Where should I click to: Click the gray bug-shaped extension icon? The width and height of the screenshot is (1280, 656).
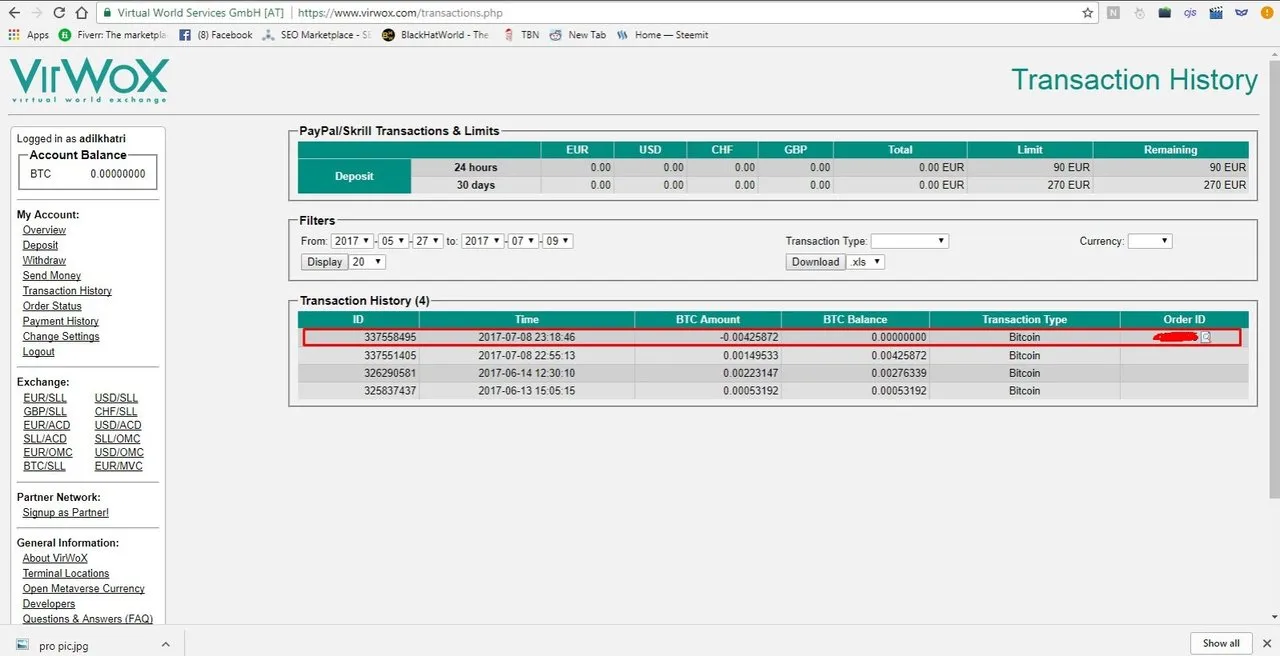(x=1139, y=14)
